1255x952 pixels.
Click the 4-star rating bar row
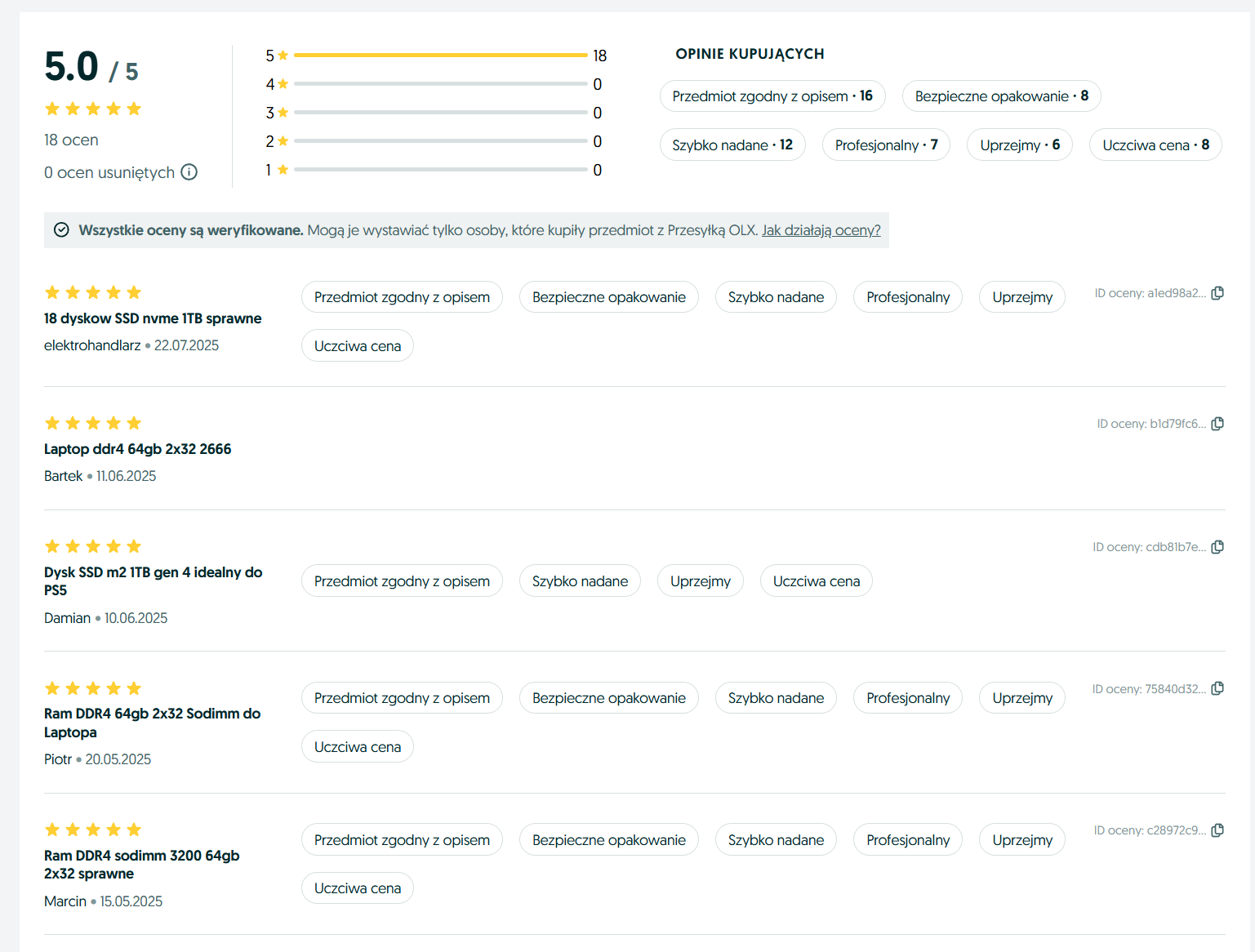[440, 84]
